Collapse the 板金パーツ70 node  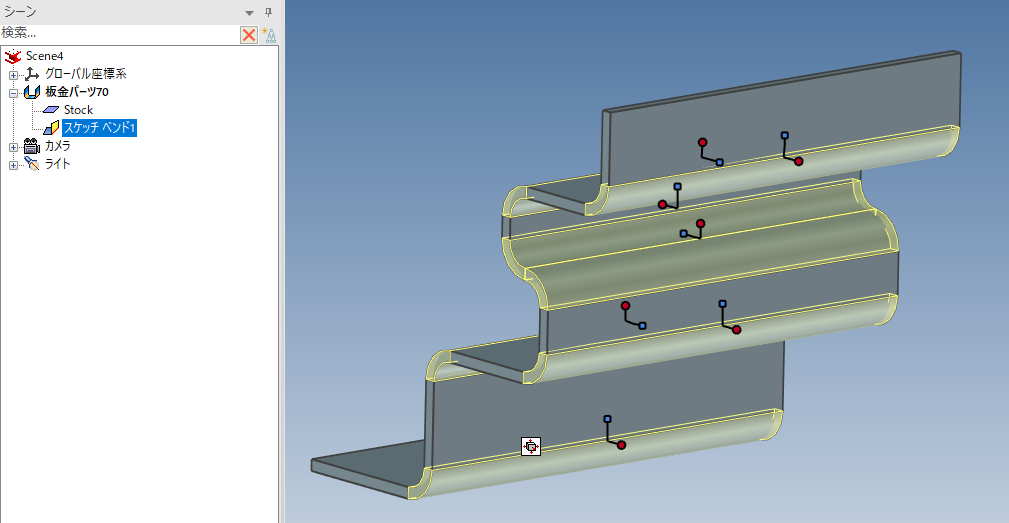pos(14,92)
